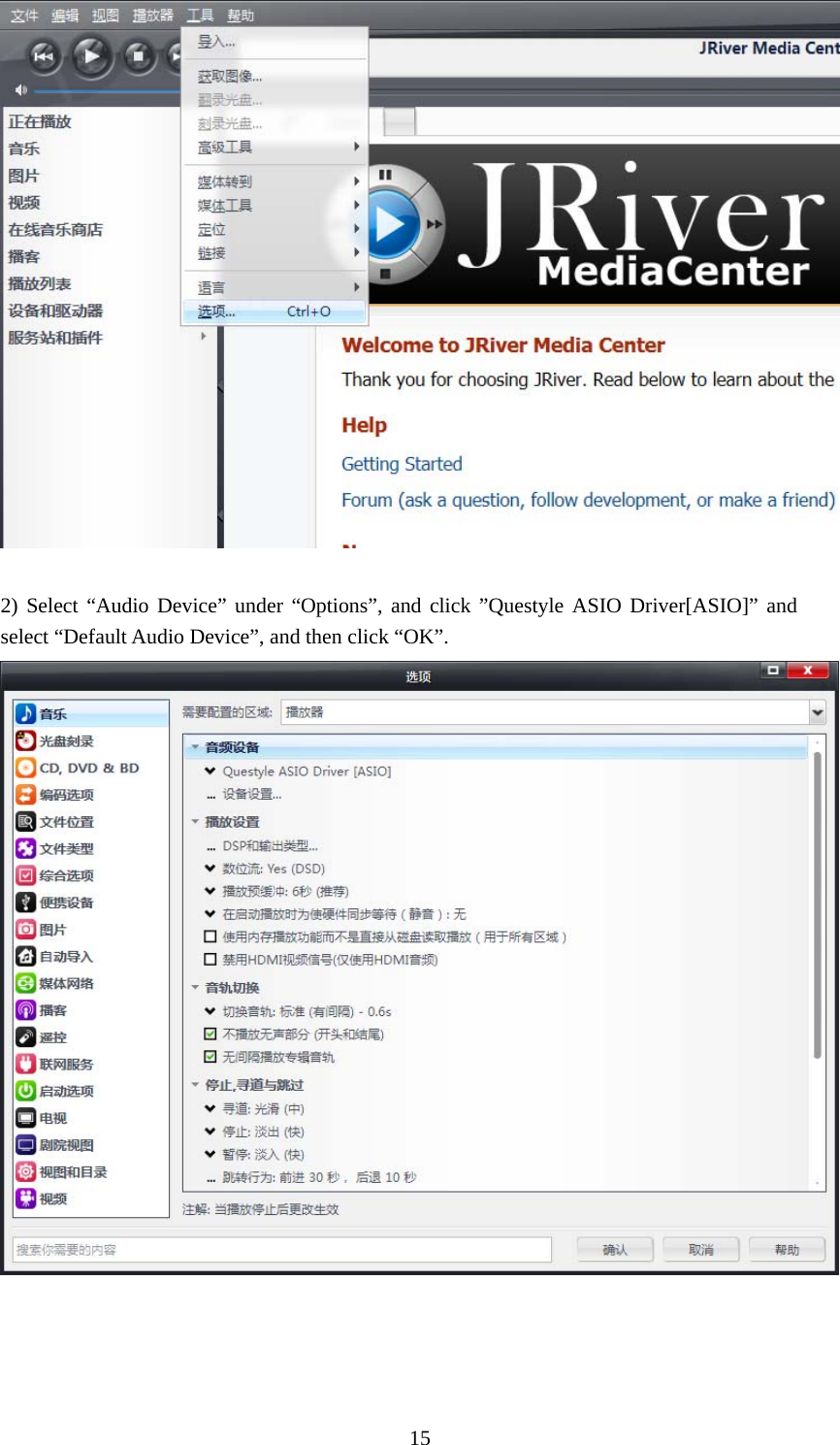Click the Options list vertical scrollbar
Screen dimensions: 840x1445
(818, 903)
